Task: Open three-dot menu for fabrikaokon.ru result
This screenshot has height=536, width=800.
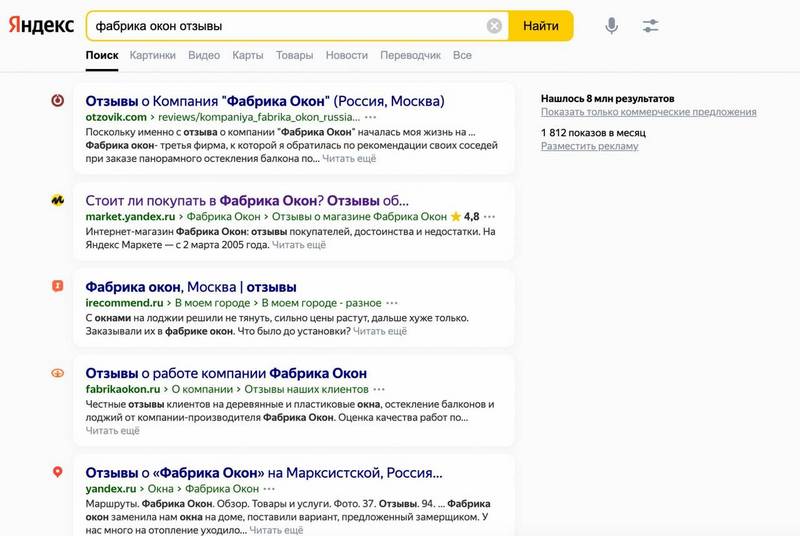Action: click(x=379, y=389)
